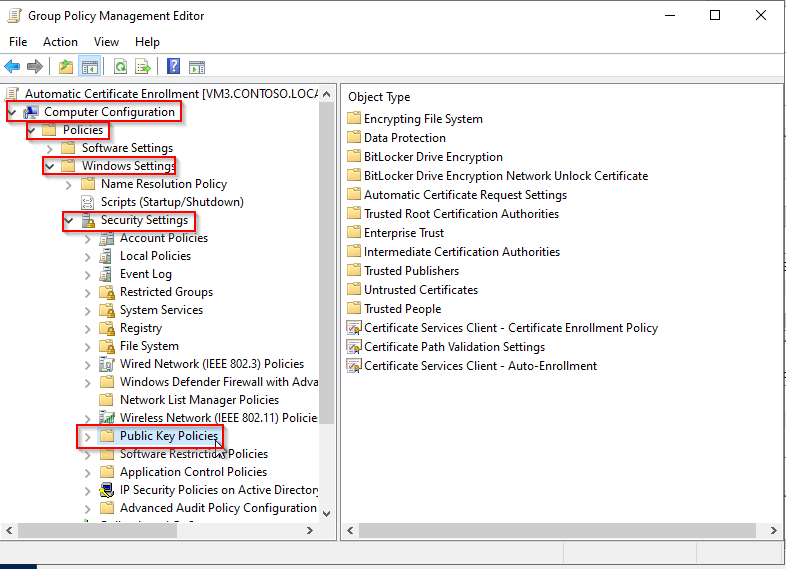Toggle Show/Hide Action Pane toolbar icon

(197, 67)
